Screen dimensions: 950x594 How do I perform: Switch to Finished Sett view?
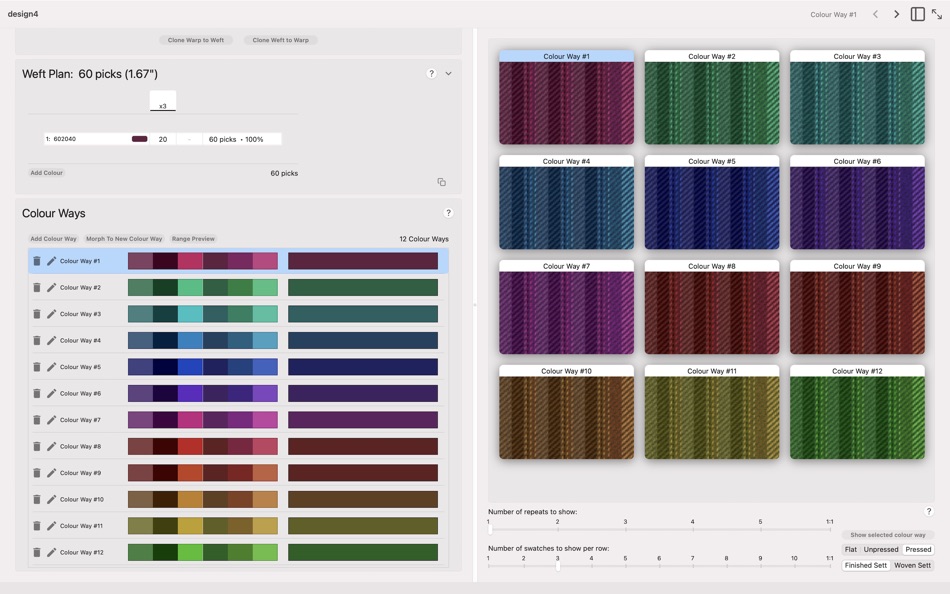coord(866,566)
